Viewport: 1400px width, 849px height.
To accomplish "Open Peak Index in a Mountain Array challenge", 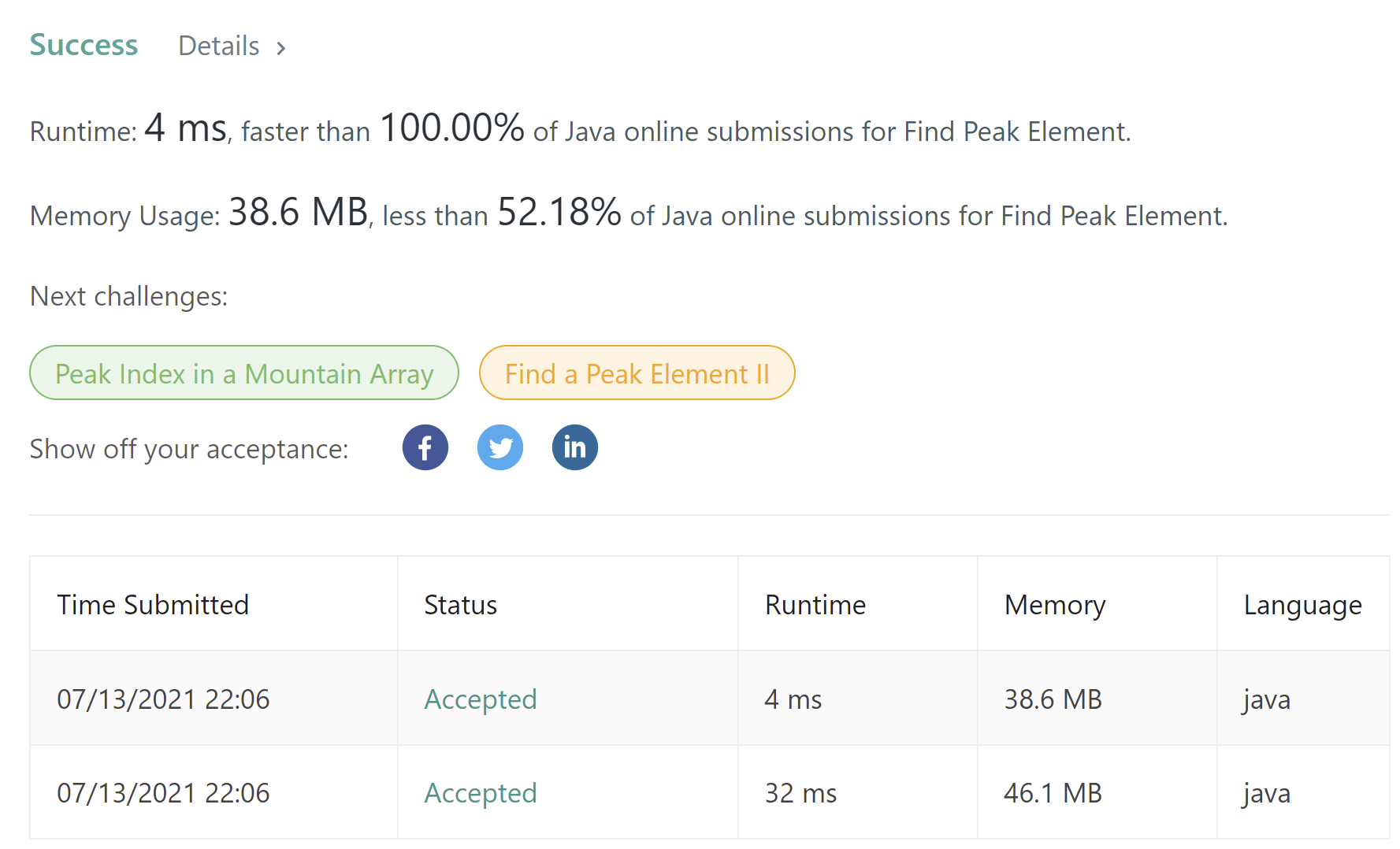I will [244, 373].
